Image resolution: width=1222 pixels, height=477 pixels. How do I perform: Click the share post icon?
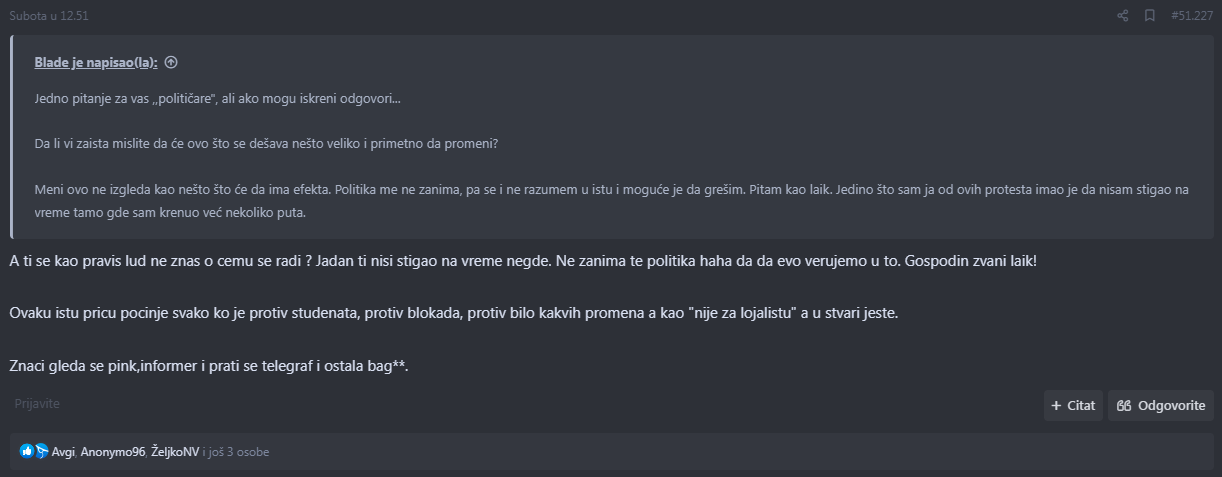coord(1122,16)
